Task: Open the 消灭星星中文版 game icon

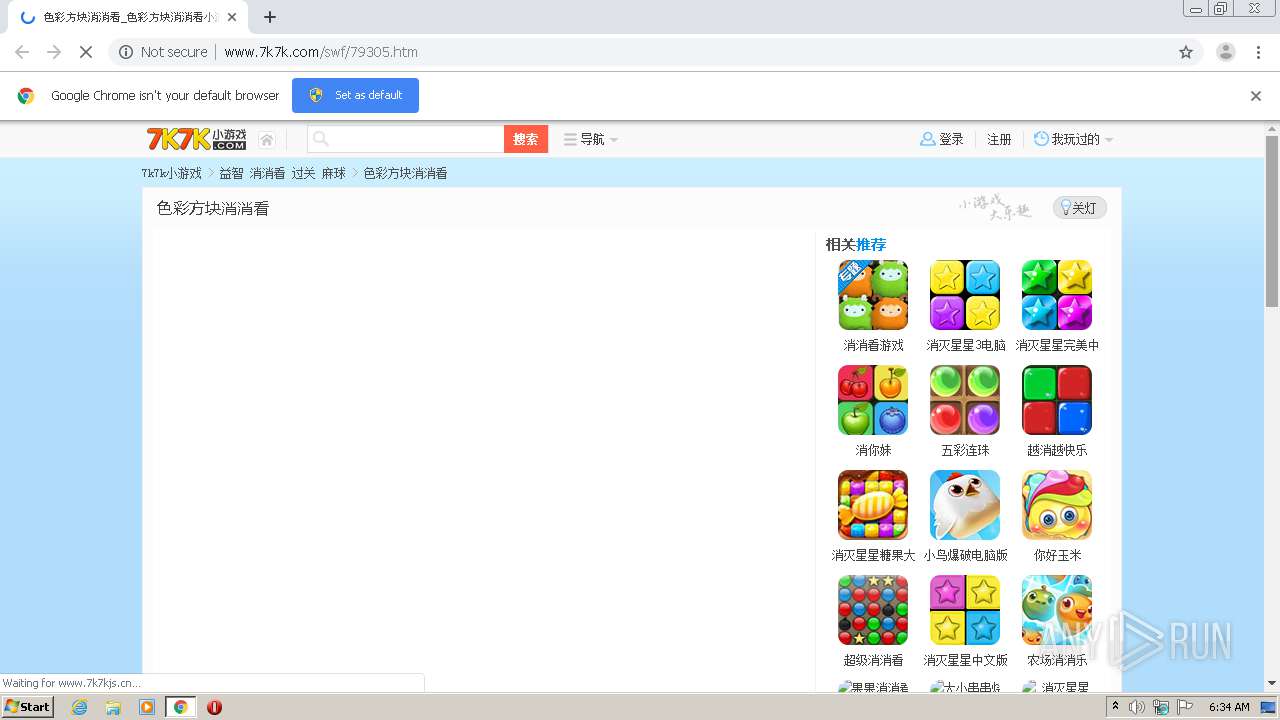Action: point(965,610)
